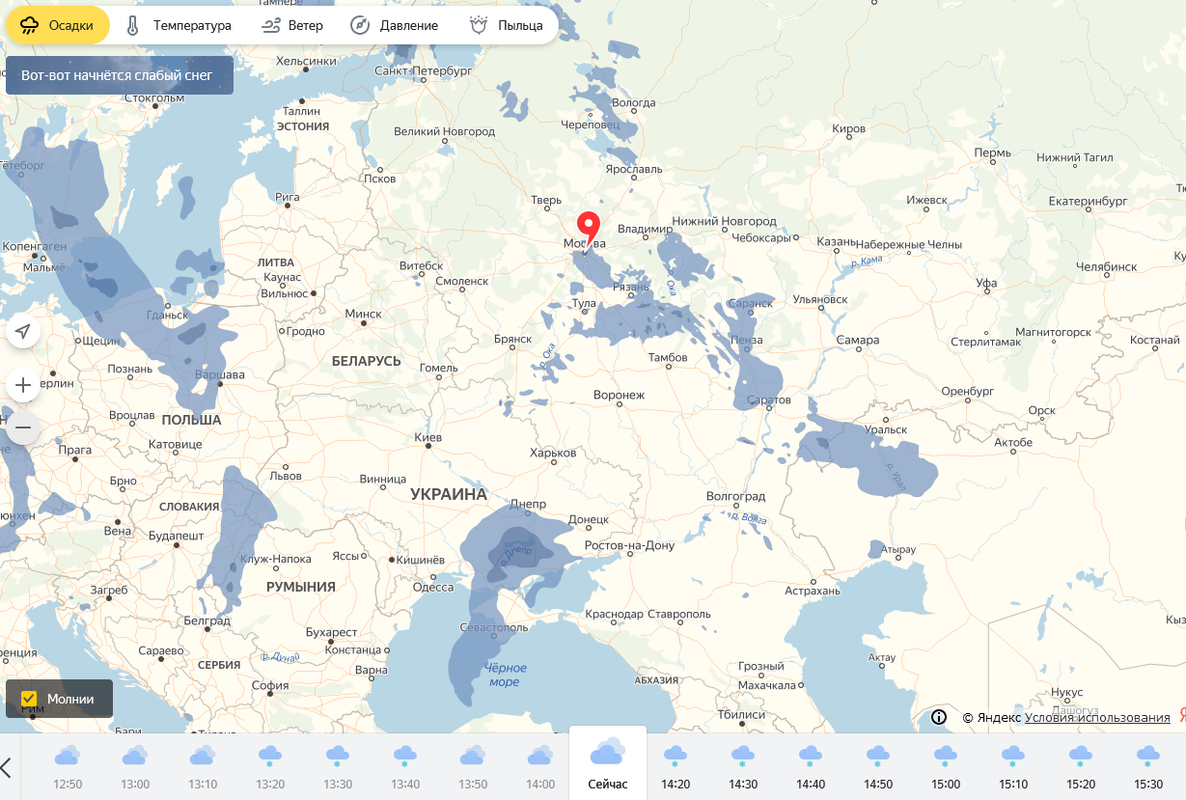1186x800 pixels.
Task: Click the УКРАИНА country label
Action: [x=449, y=494]
